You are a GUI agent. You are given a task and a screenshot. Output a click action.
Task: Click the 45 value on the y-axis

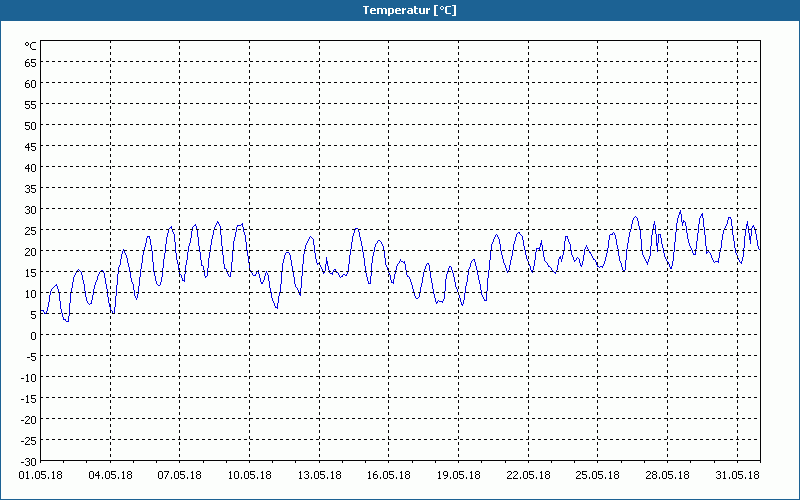coord(31,147)
